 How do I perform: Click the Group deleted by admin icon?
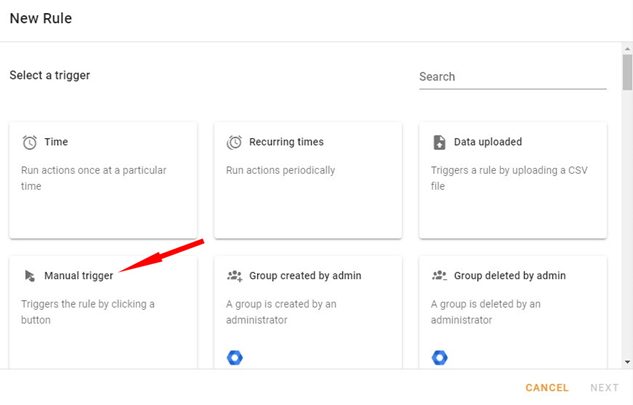pos(439,276)
